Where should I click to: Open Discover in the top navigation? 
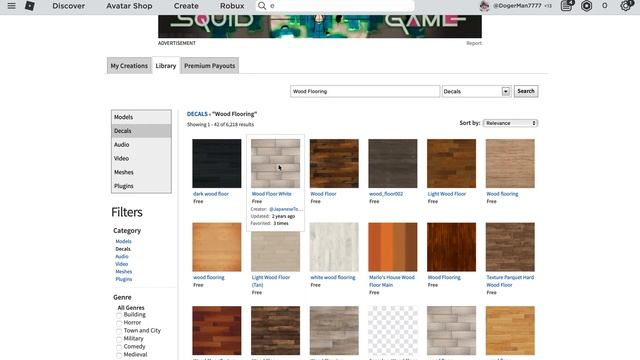(x=69, y=6)
